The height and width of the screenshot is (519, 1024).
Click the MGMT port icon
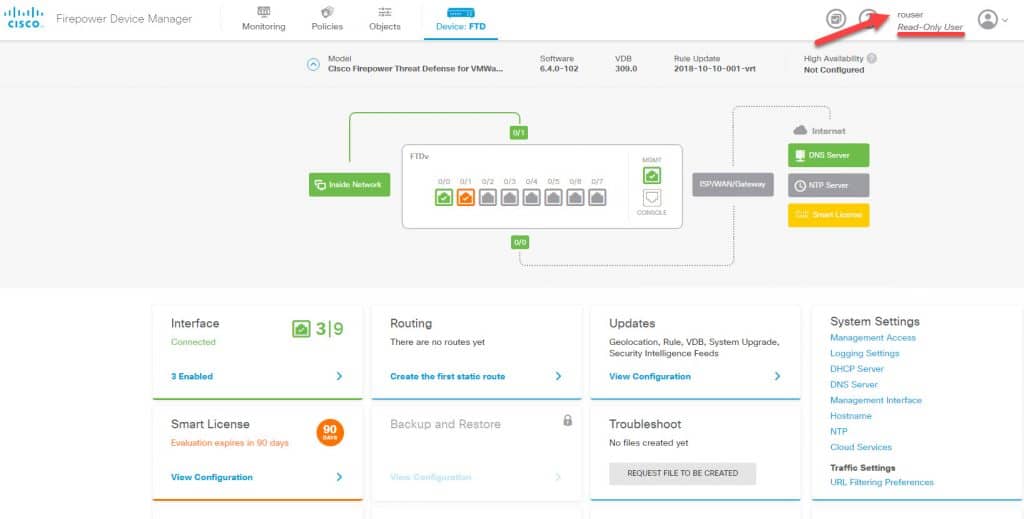point(652,175)
